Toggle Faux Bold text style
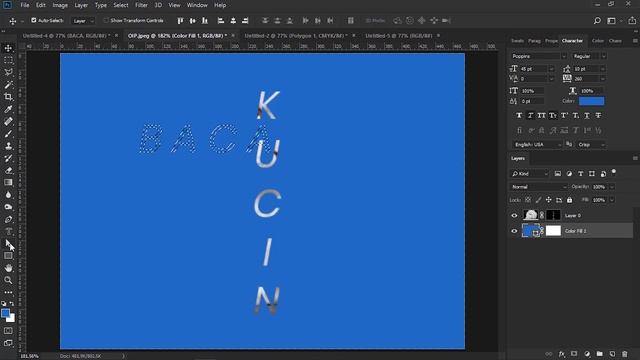 [519, 116]
